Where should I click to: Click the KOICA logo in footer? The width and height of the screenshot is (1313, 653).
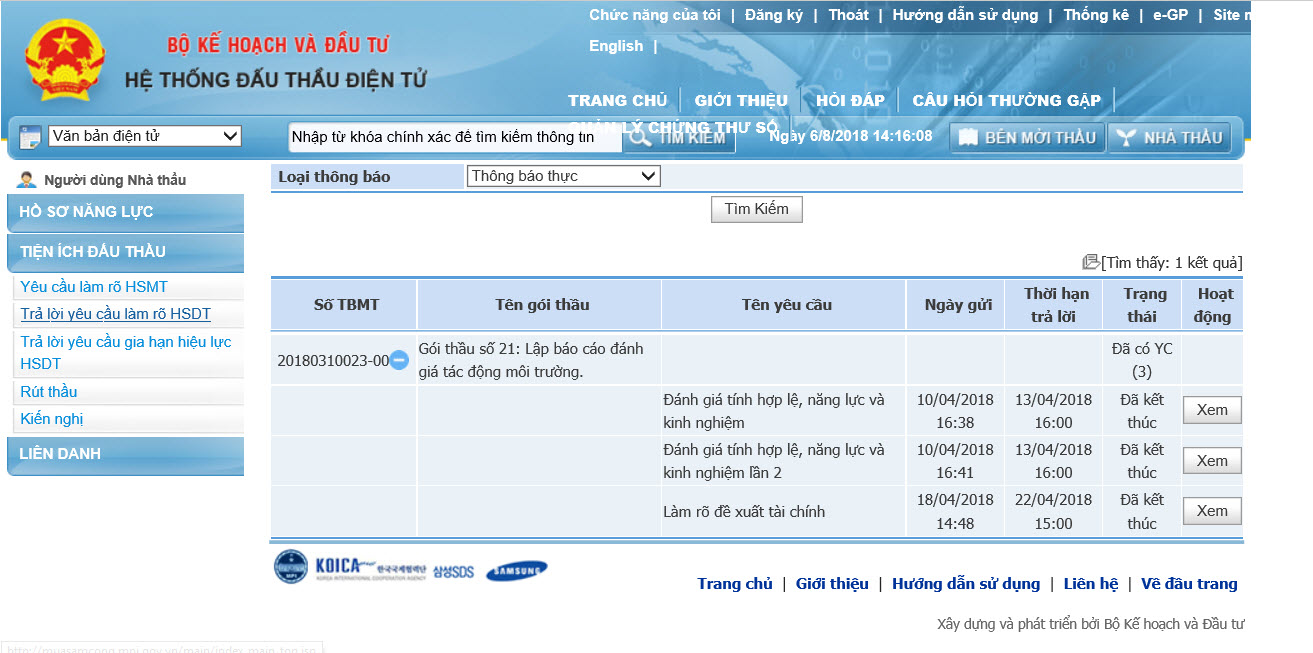370,567
